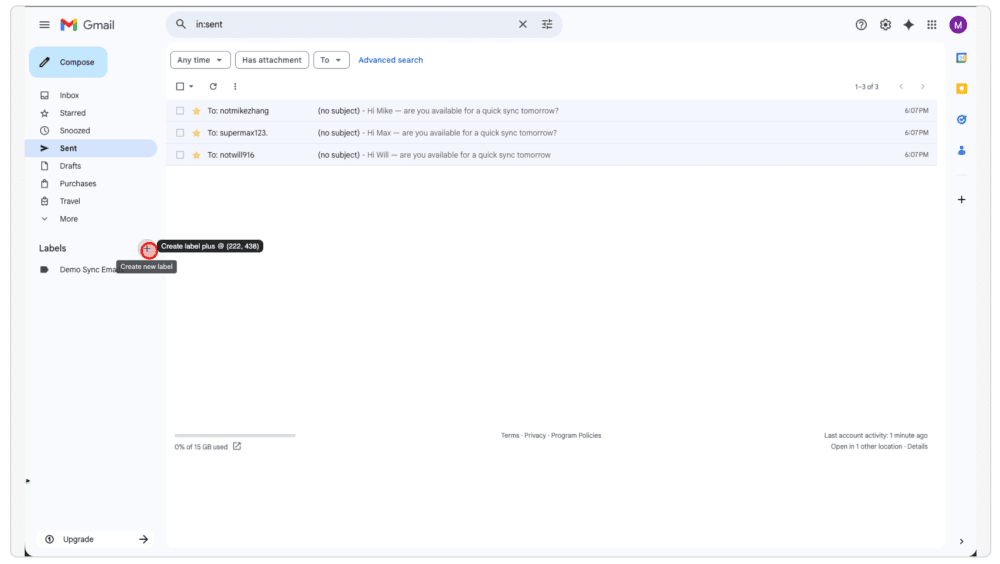
Task: Refresh the sent mail list
Action: [x=213, y=87]
